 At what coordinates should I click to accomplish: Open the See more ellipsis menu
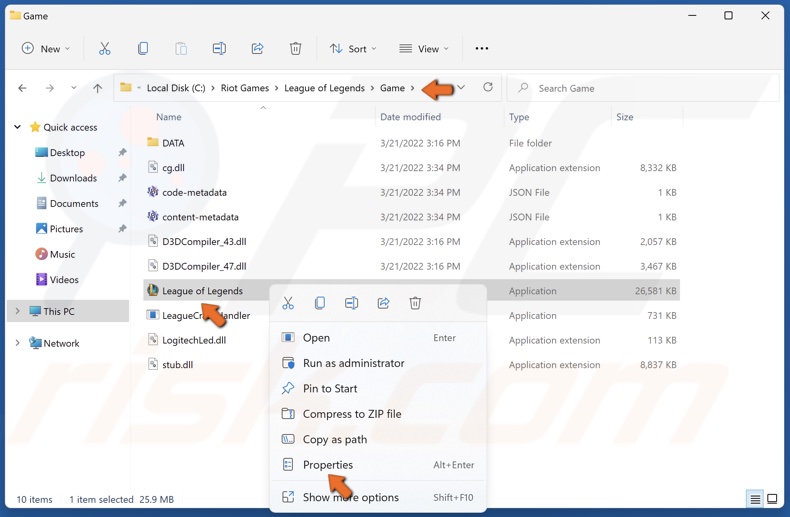point(482,48)
